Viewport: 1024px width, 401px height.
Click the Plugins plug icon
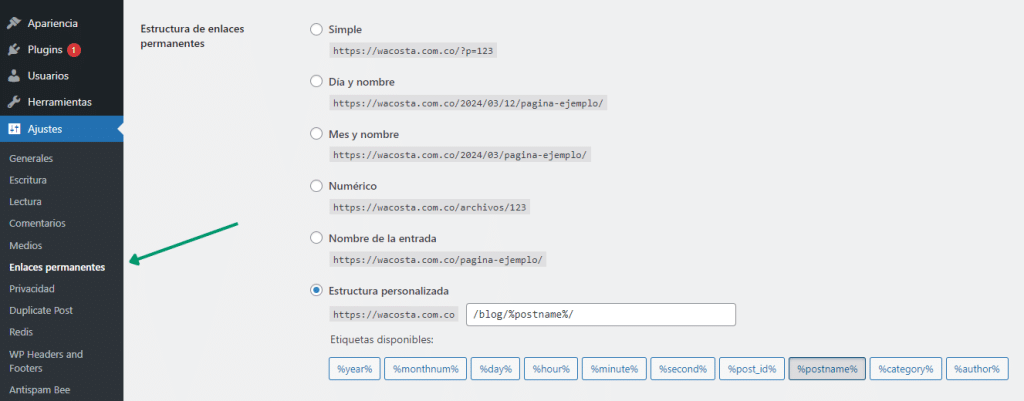pos(14,50)
